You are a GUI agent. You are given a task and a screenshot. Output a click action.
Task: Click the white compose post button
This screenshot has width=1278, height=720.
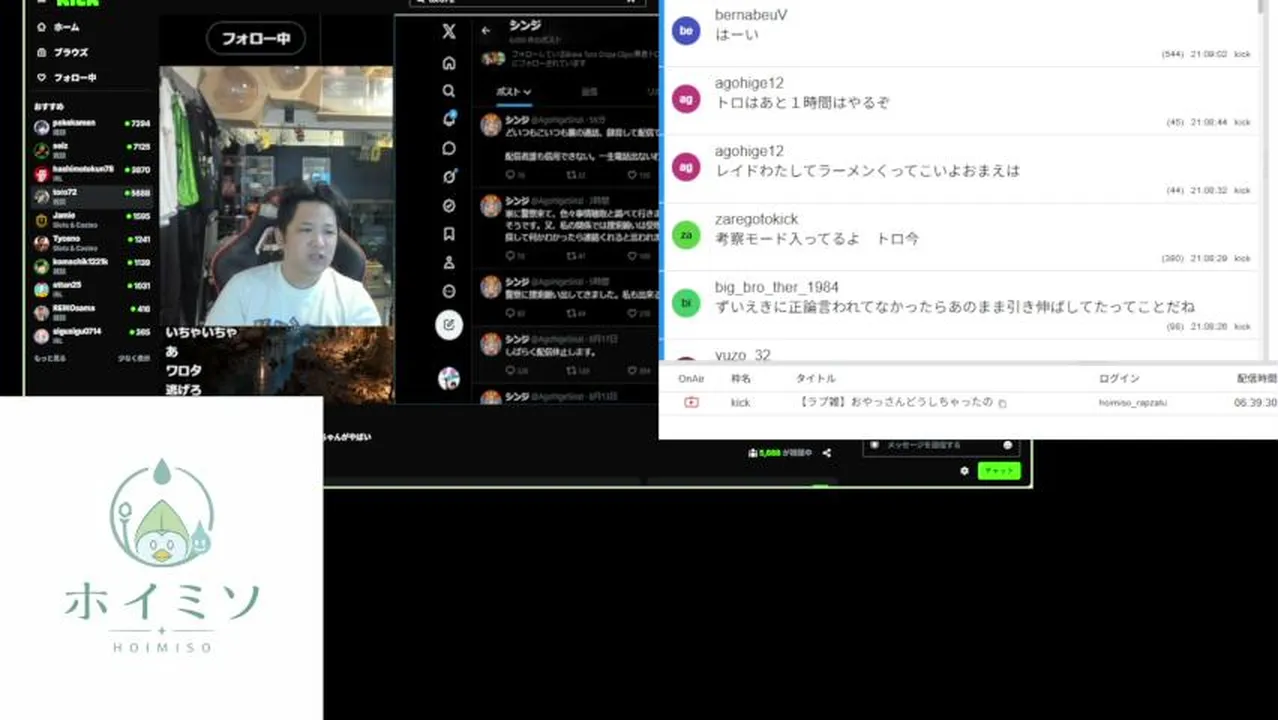tap(449, 325)
